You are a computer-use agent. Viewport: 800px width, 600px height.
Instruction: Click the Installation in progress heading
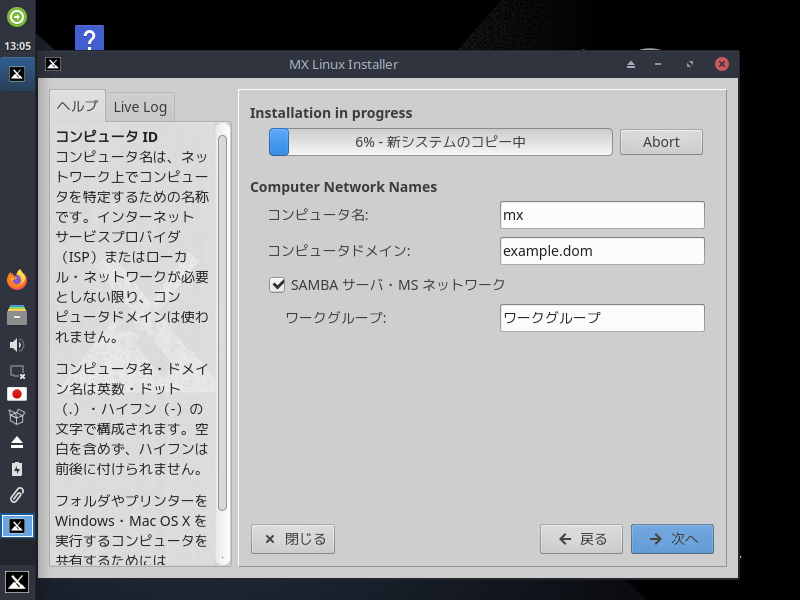331,113
